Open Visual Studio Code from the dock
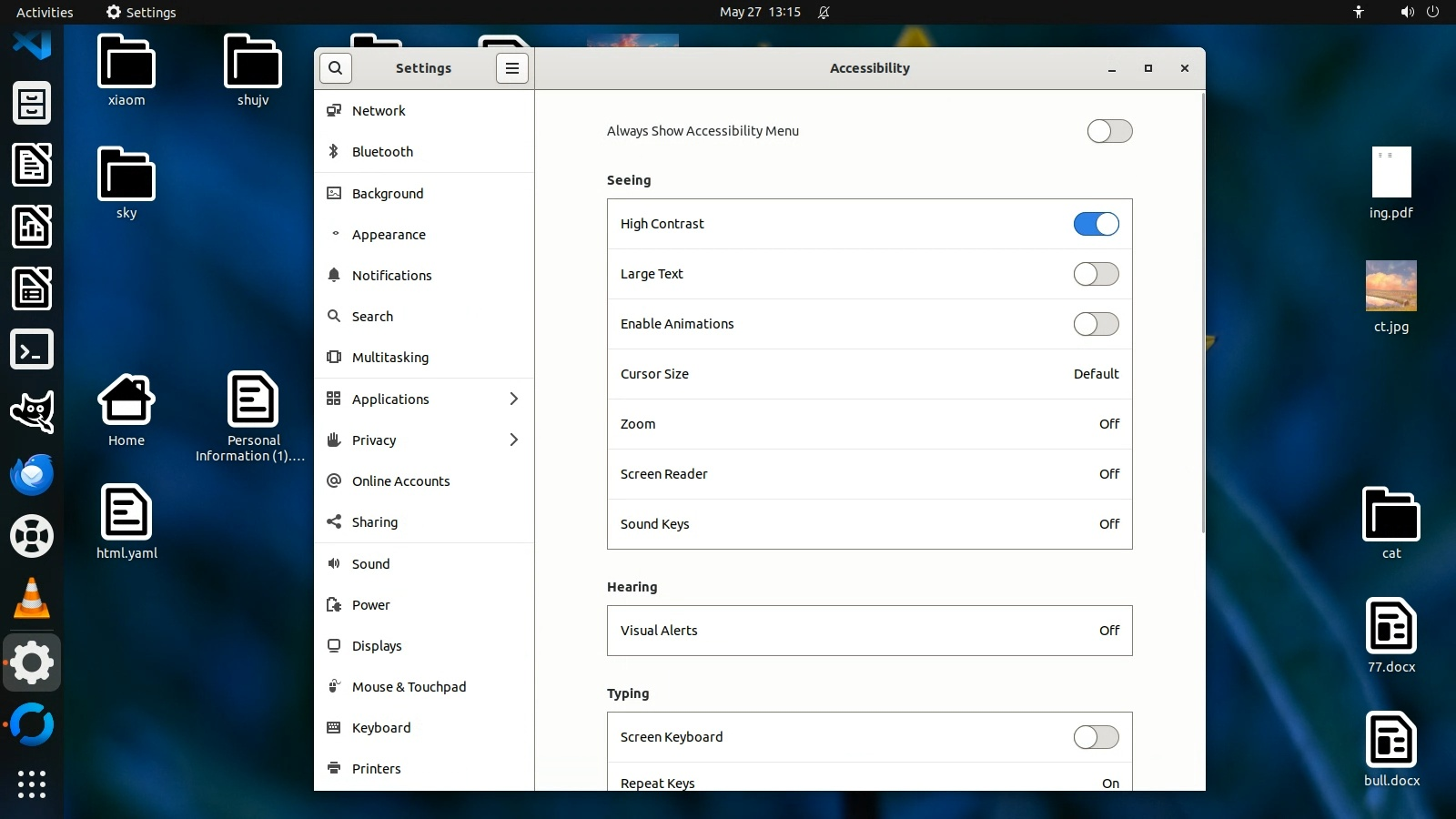1456x819 pixels. click(x=32, y=44)
